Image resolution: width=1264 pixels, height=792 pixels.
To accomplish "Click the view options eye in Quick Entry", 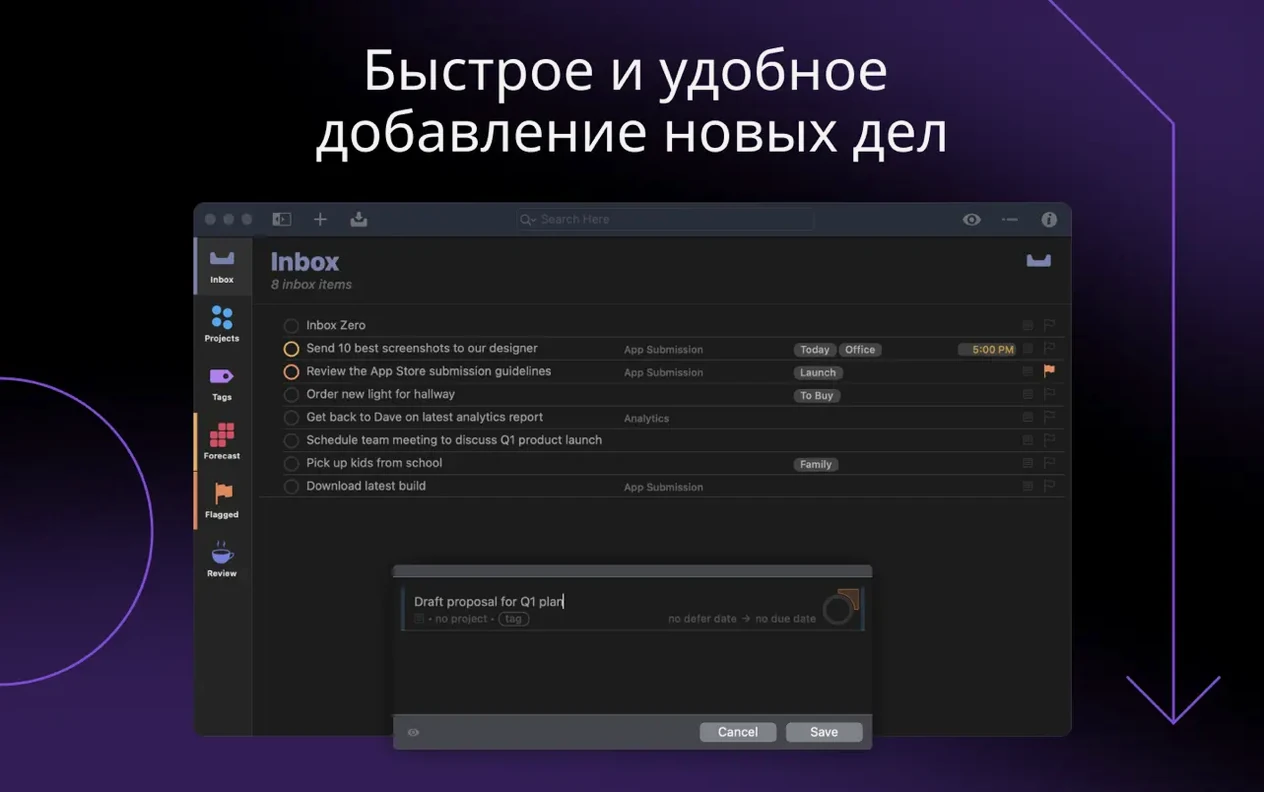I will 413,732.
